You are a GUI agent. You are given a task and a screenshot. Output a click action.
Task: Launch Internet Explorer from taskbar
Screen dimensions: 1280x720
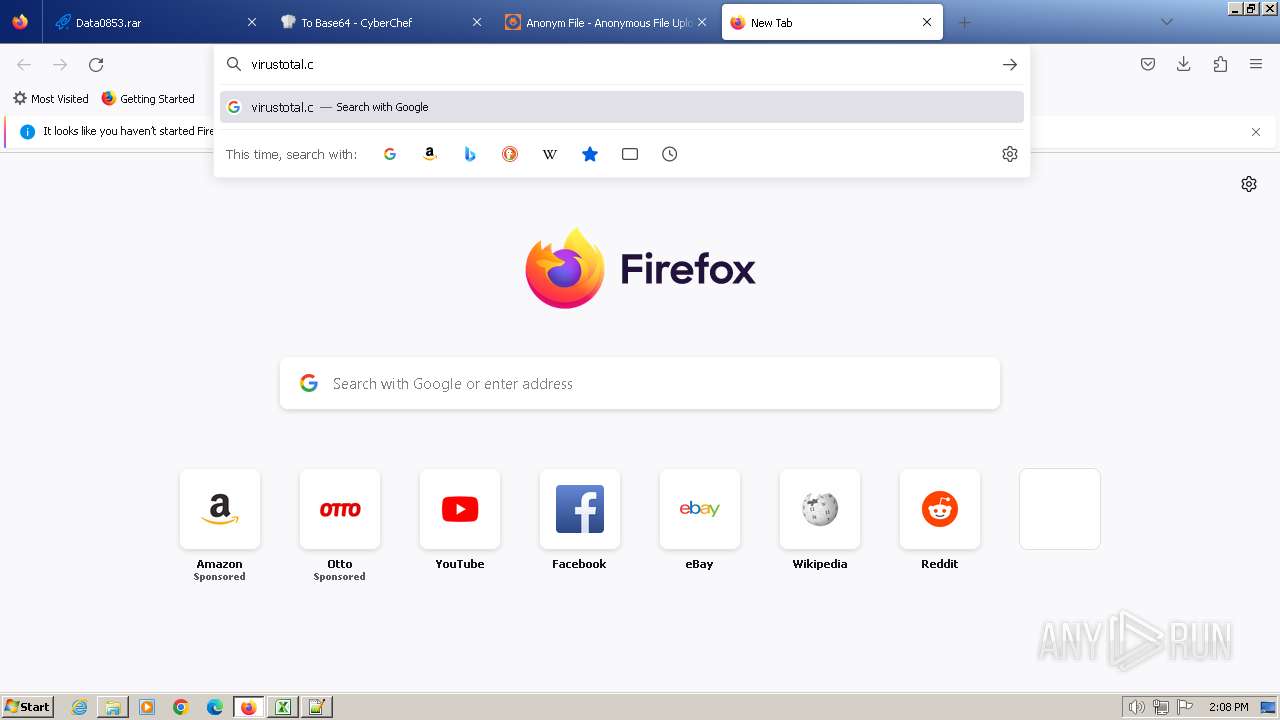(80, 707)
